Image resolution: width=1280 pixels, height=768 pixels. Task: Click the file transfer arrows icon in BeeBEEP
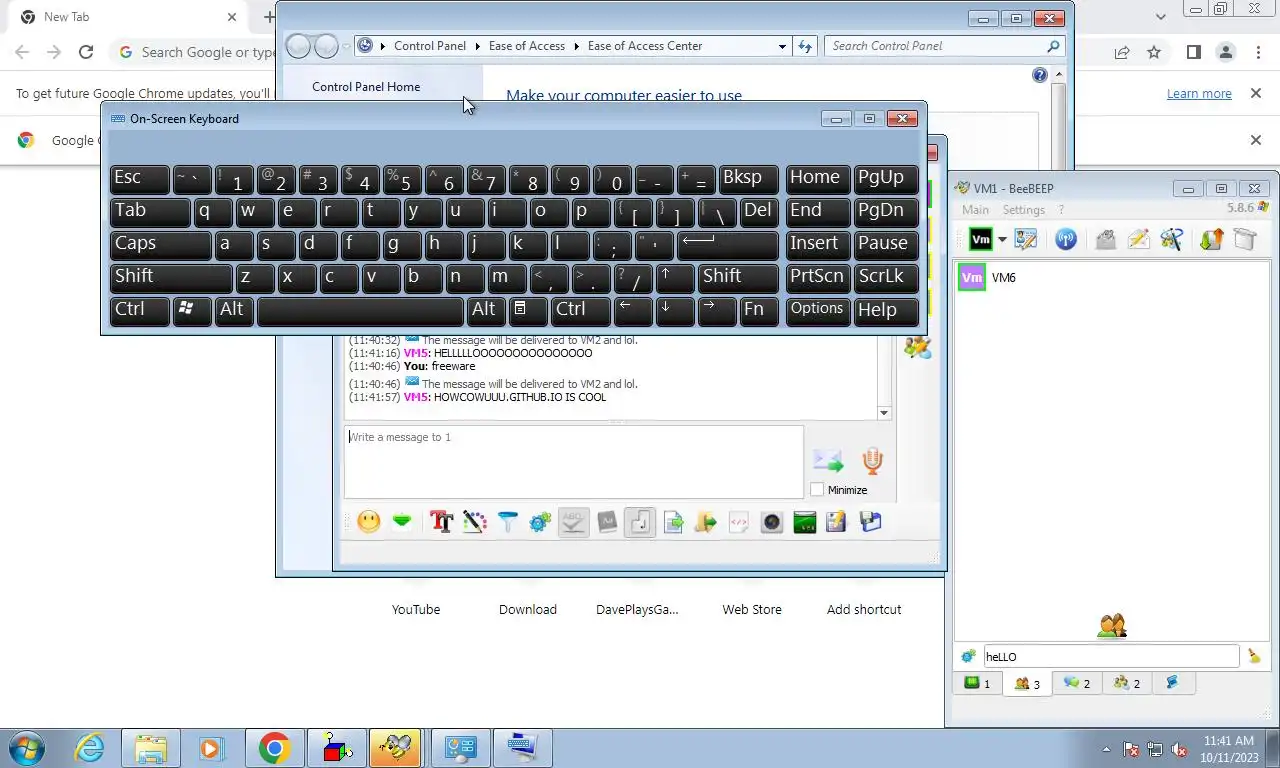(x=1212, y=239)
